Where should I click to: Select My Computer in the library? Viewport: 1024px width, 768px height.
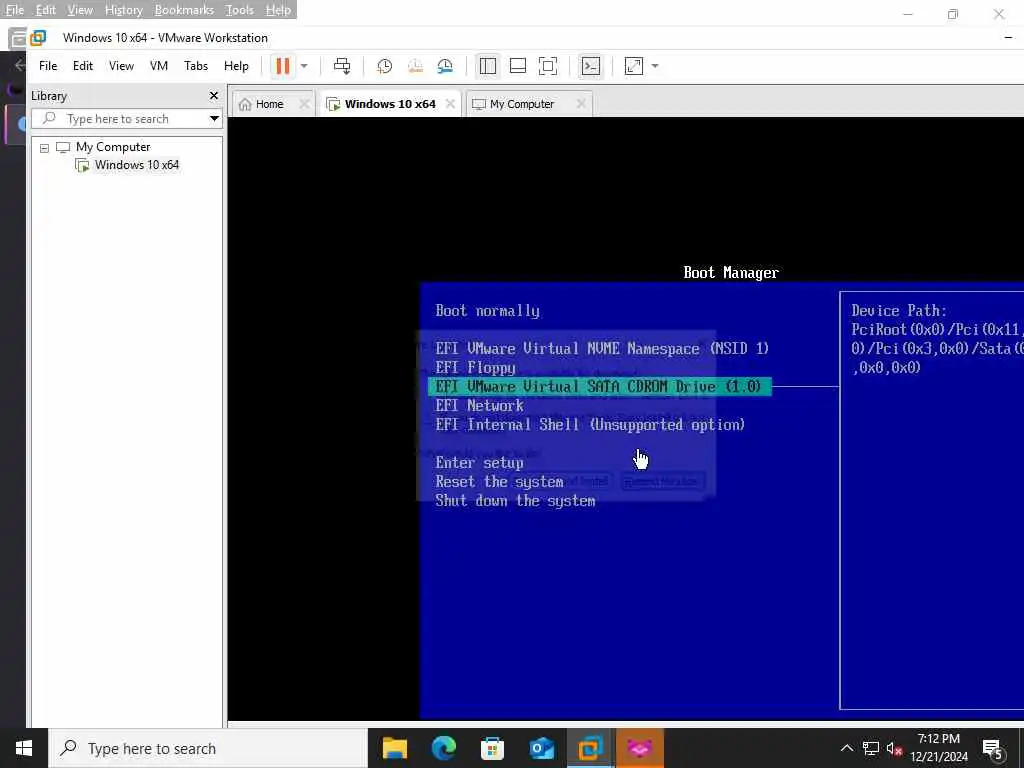click(113, 147)
